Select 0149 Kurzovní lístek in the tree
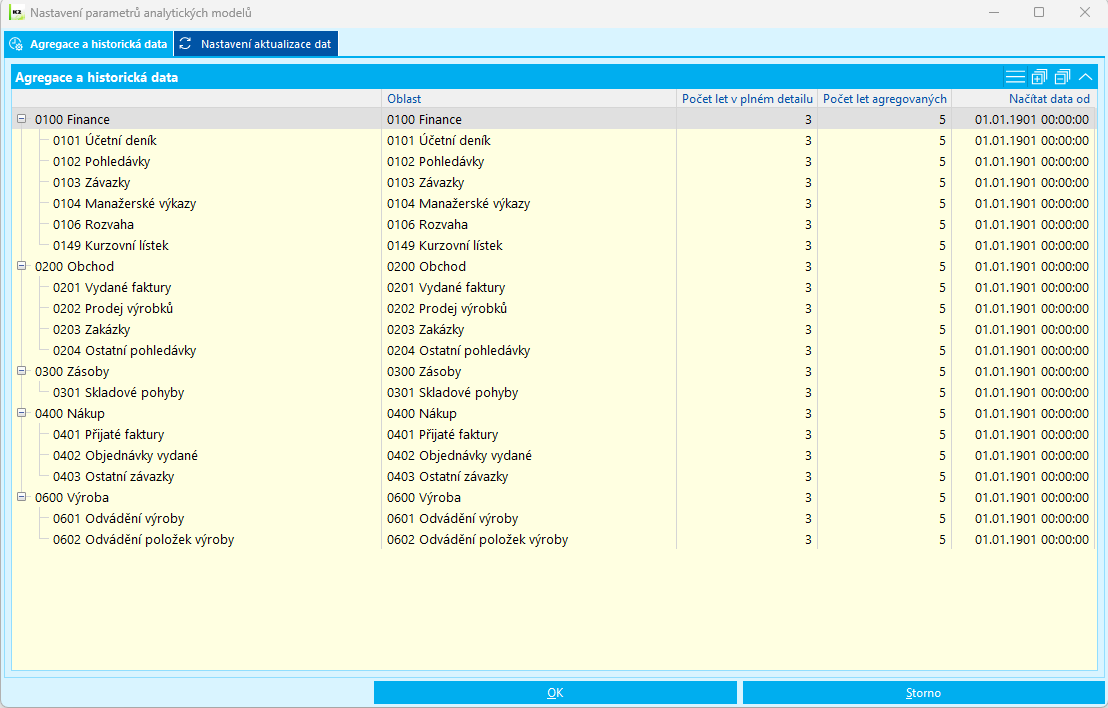 pyautogui.click(x=111, y=246)
